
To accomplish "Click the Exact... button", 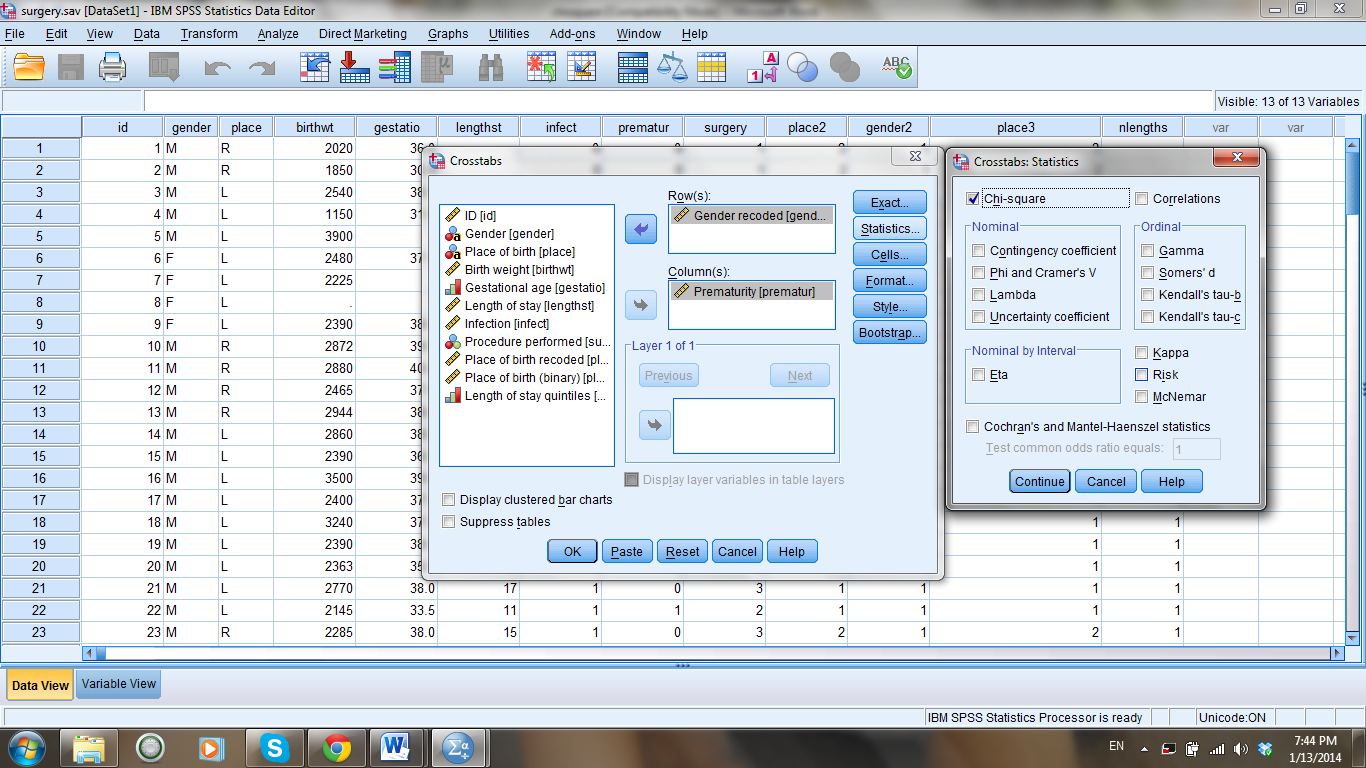I will click(x=890, y=203).
